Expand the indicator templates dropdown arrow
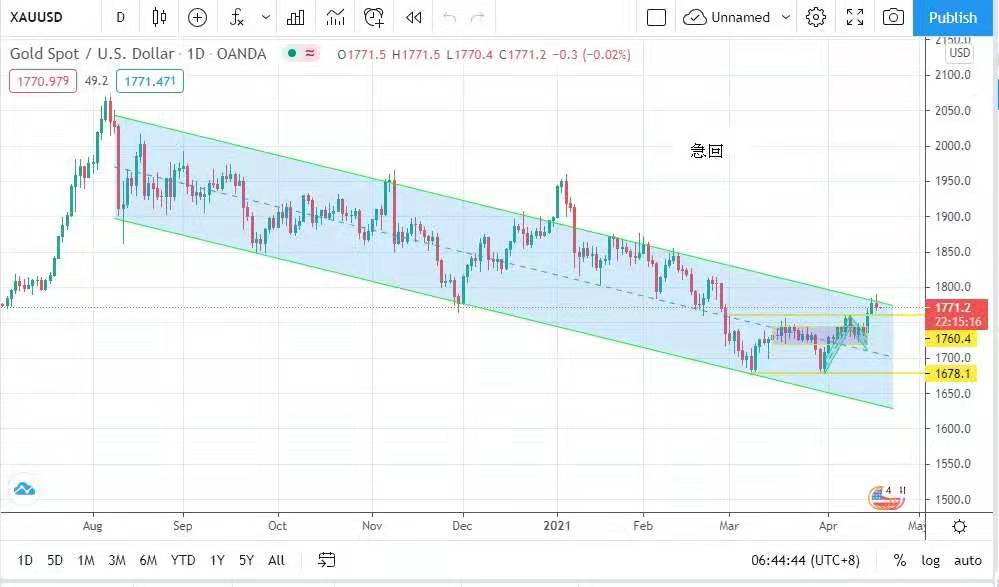This screenshot has height=587, width=999. (x=265, y=17)
